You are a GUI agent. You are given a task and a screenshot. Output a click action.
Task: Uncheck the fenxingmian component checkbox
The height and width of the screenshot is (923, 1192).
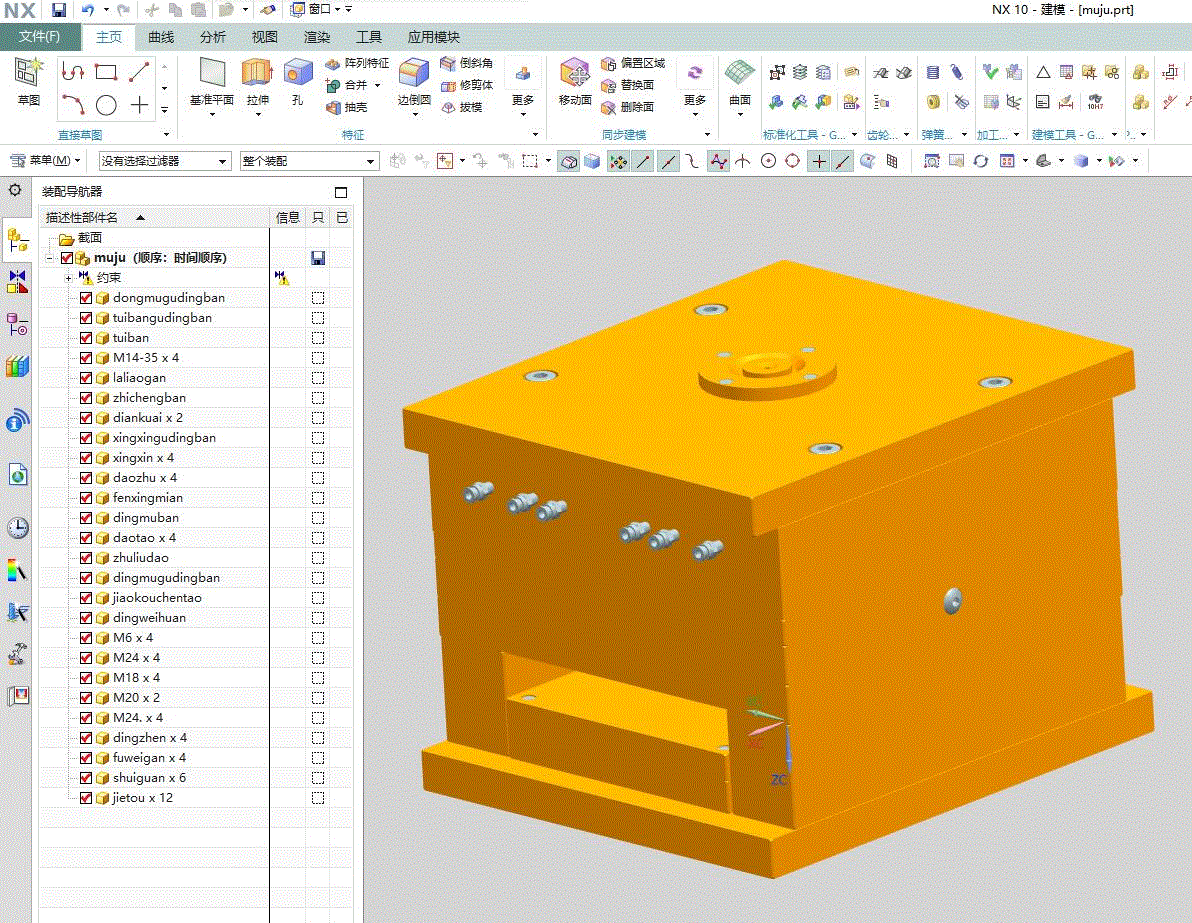click(86, 498)
